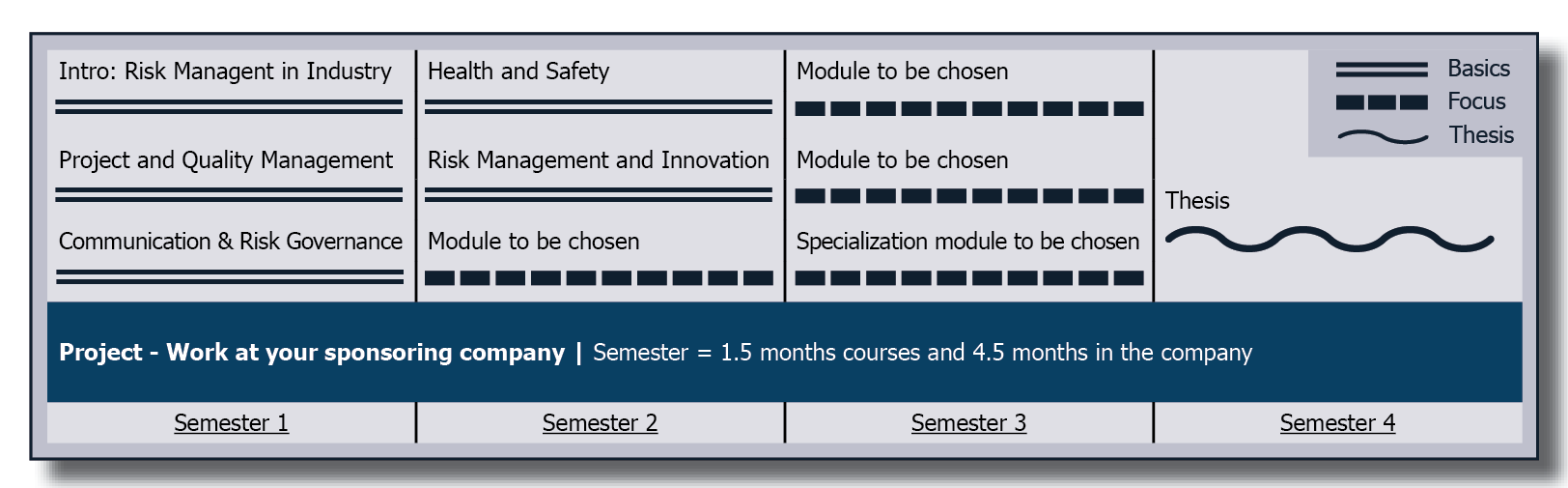Click the dashed bar under Specialization module
Screen dimensions: 1568x488
(969, 278)
